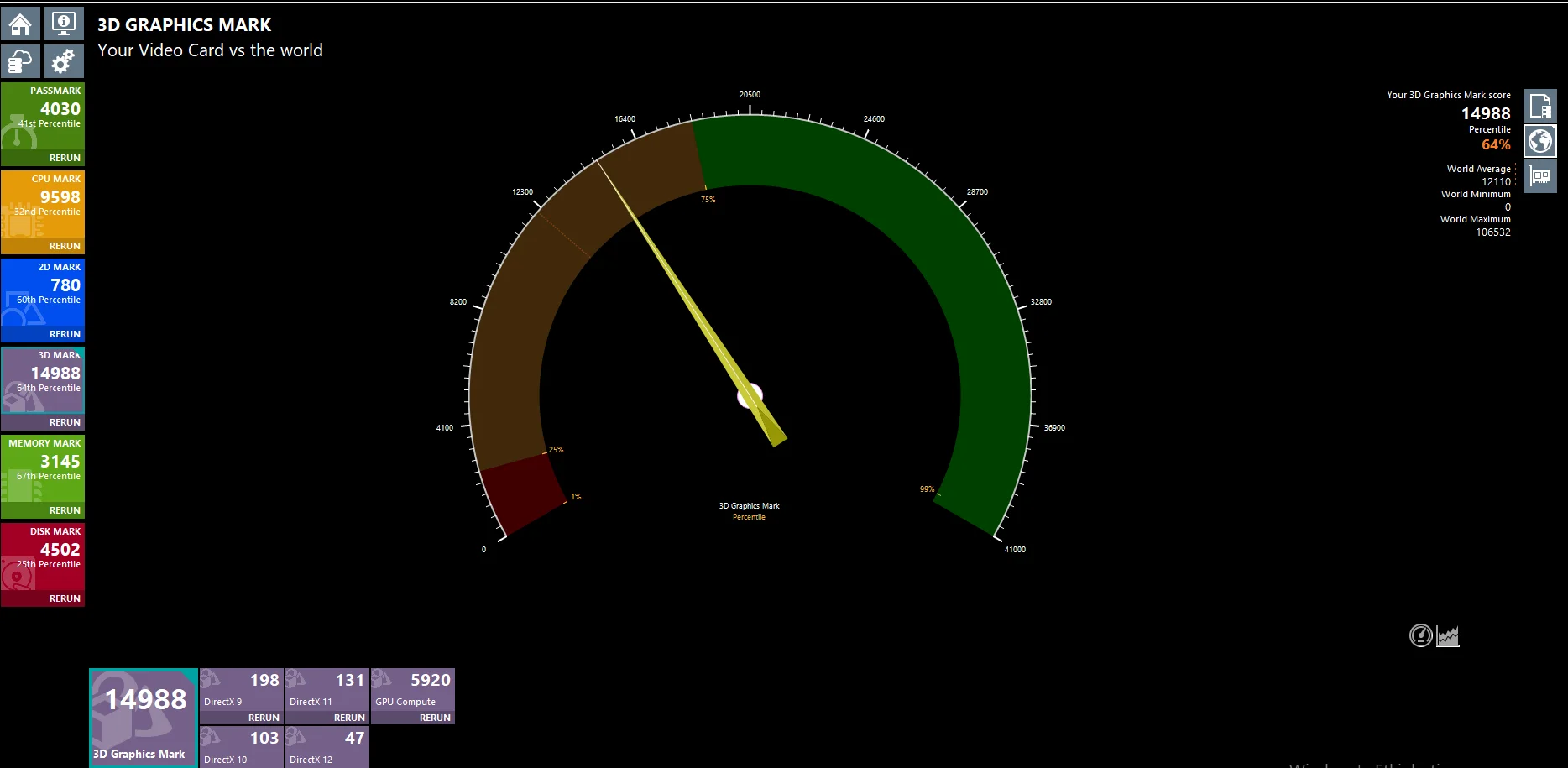
Task: Click RERUN on the GPU Compute tile
Action: (434, 718)
